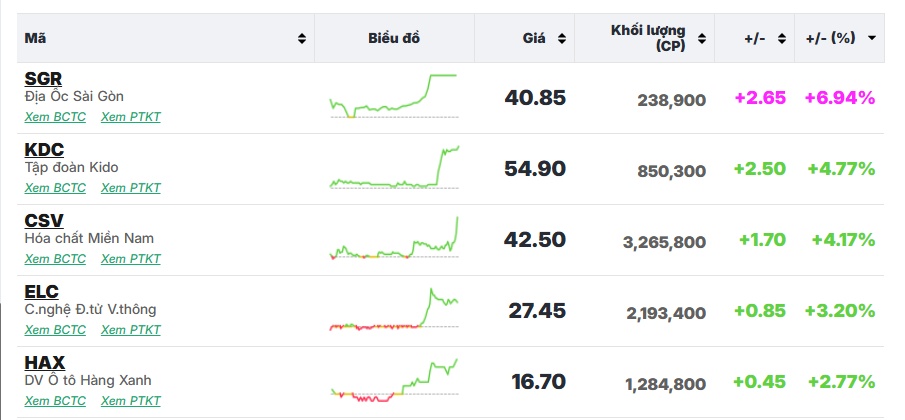Click the CSV price sparkline chart
Viewport: 905px width, 420px height.
tap(393, 239)
